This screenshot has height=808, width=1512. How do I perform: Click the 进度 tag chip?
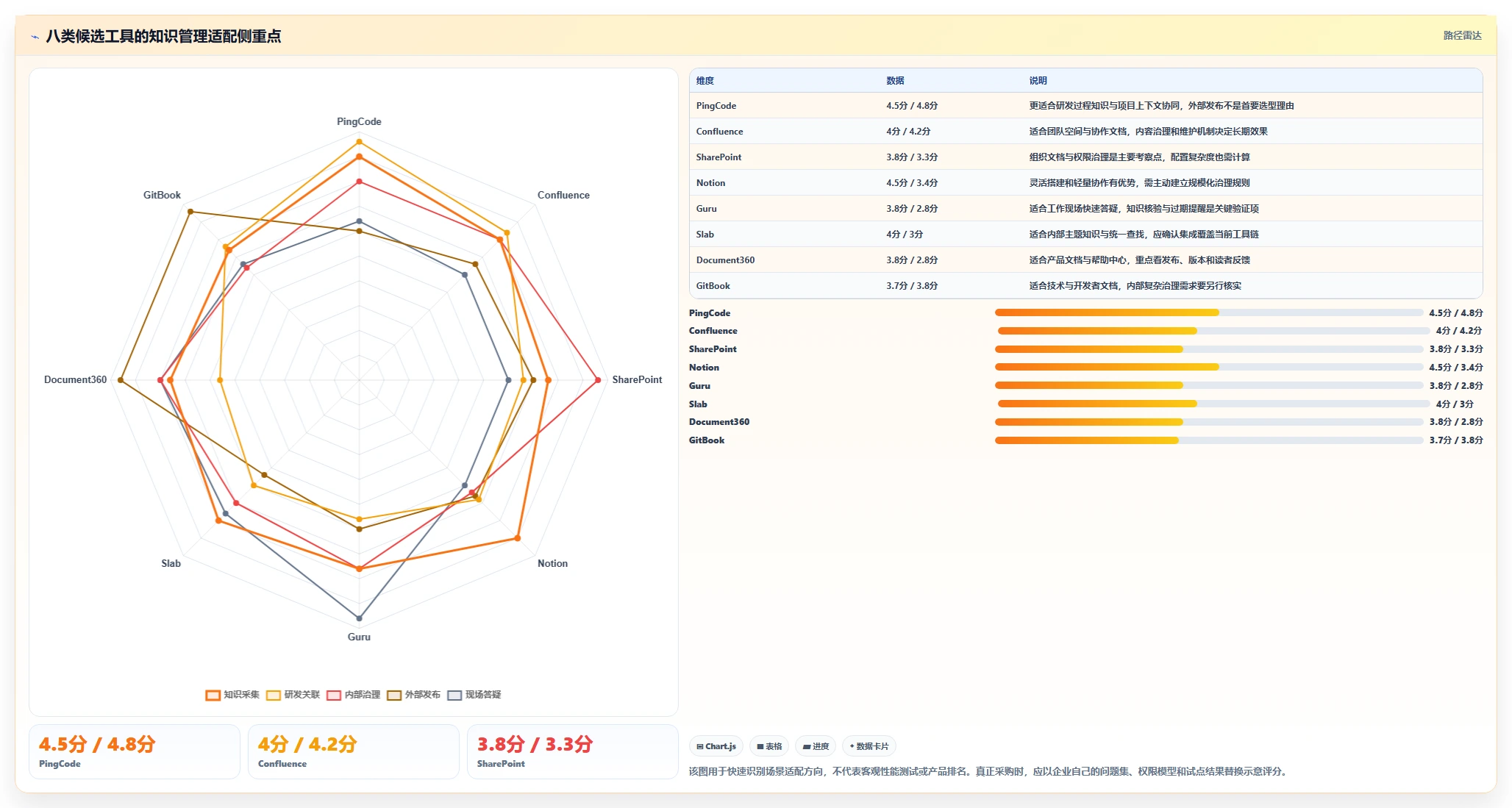click(x=816, y=746)
